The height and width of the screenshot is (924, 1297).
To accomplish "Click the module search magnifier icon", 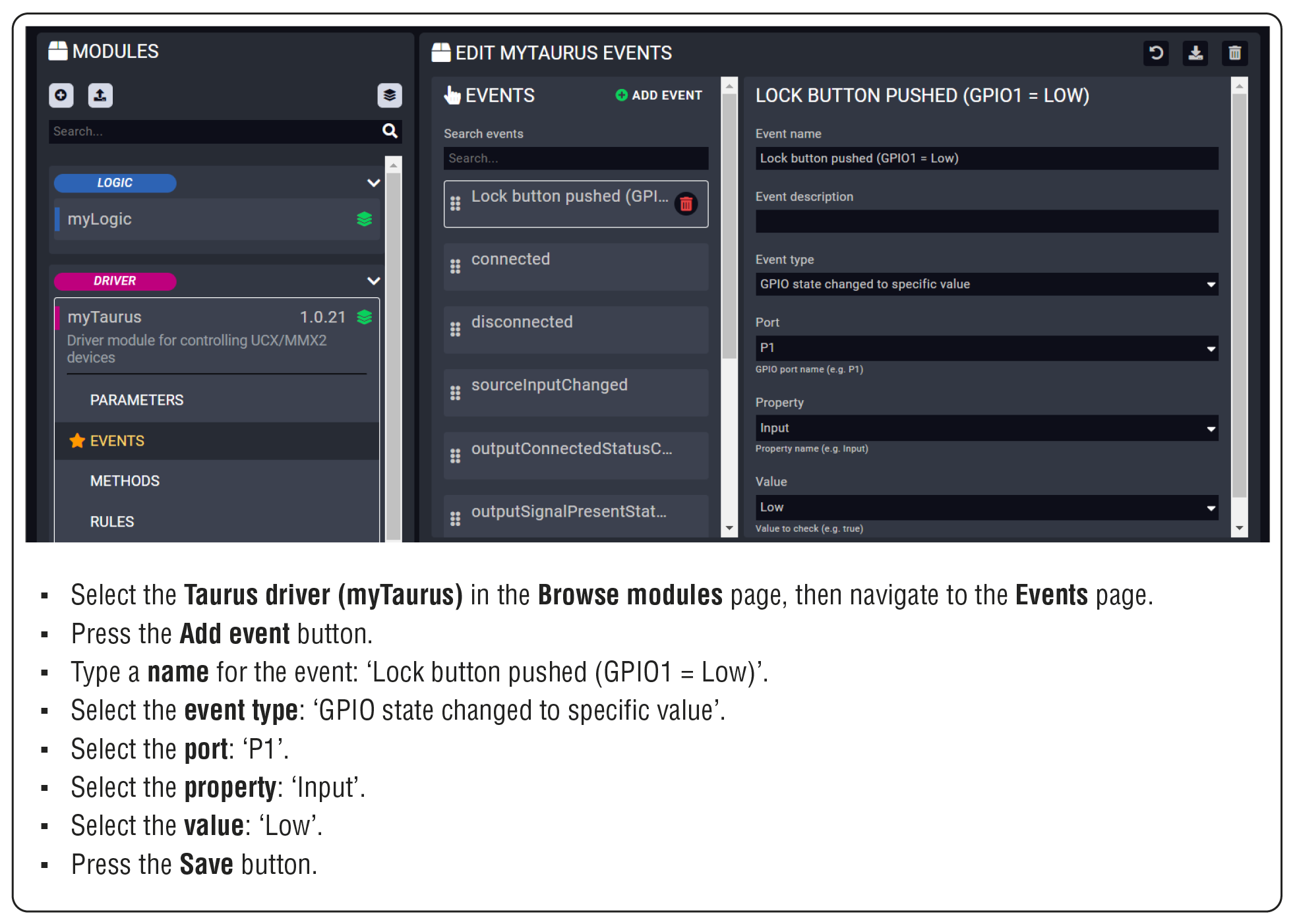I will pyautogui.click(x=390, y=131).
